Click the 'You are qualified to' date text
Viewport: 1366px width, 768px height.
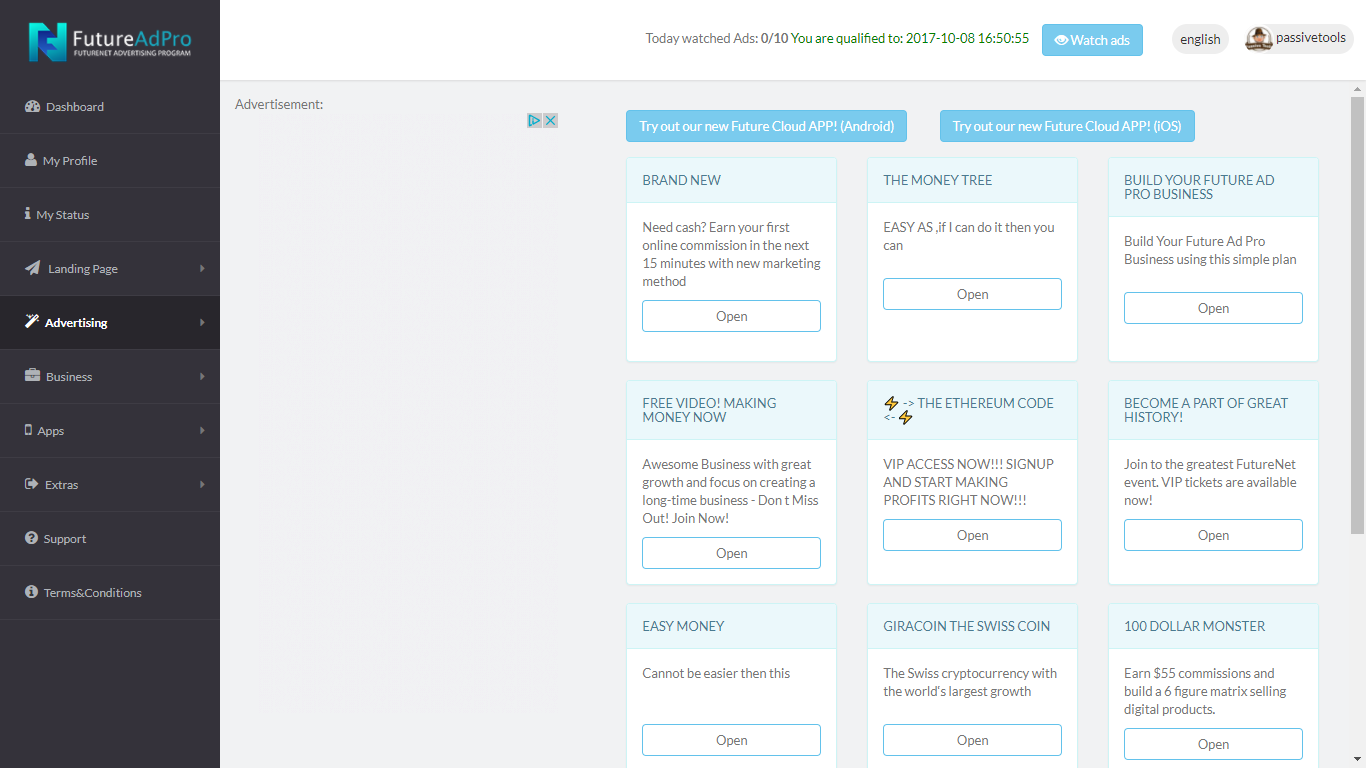pyautogui.click(x=910, y=39)
